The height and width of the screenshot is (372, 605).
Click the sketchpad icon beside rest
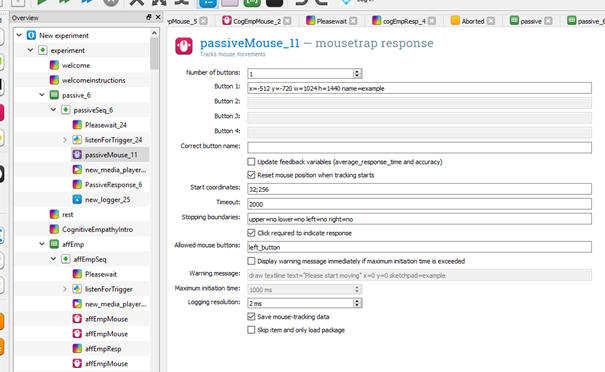tap(54, 215)
